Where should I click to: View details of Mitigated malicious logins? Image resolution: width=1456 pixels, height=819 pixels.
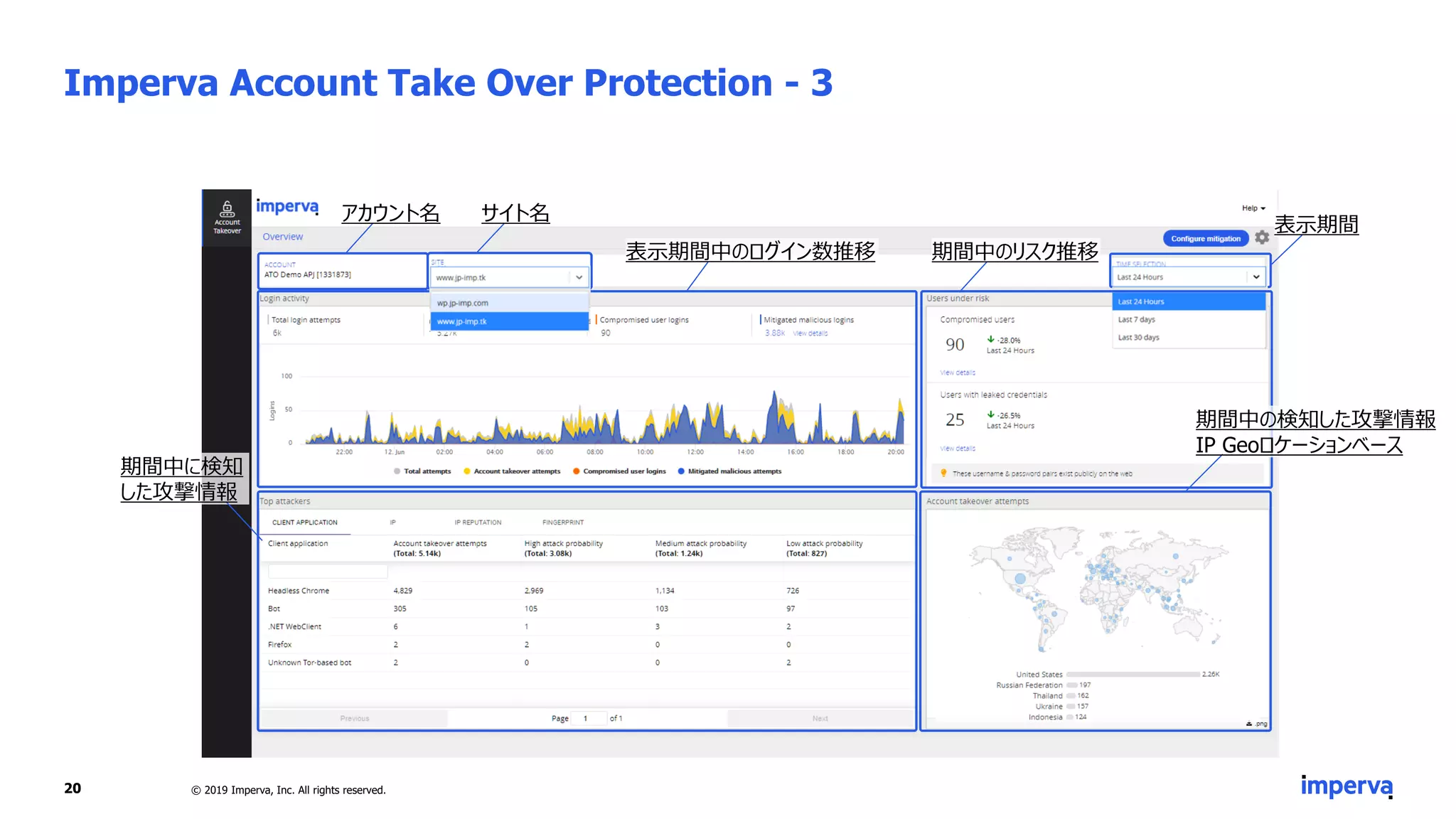pos(810,333)
